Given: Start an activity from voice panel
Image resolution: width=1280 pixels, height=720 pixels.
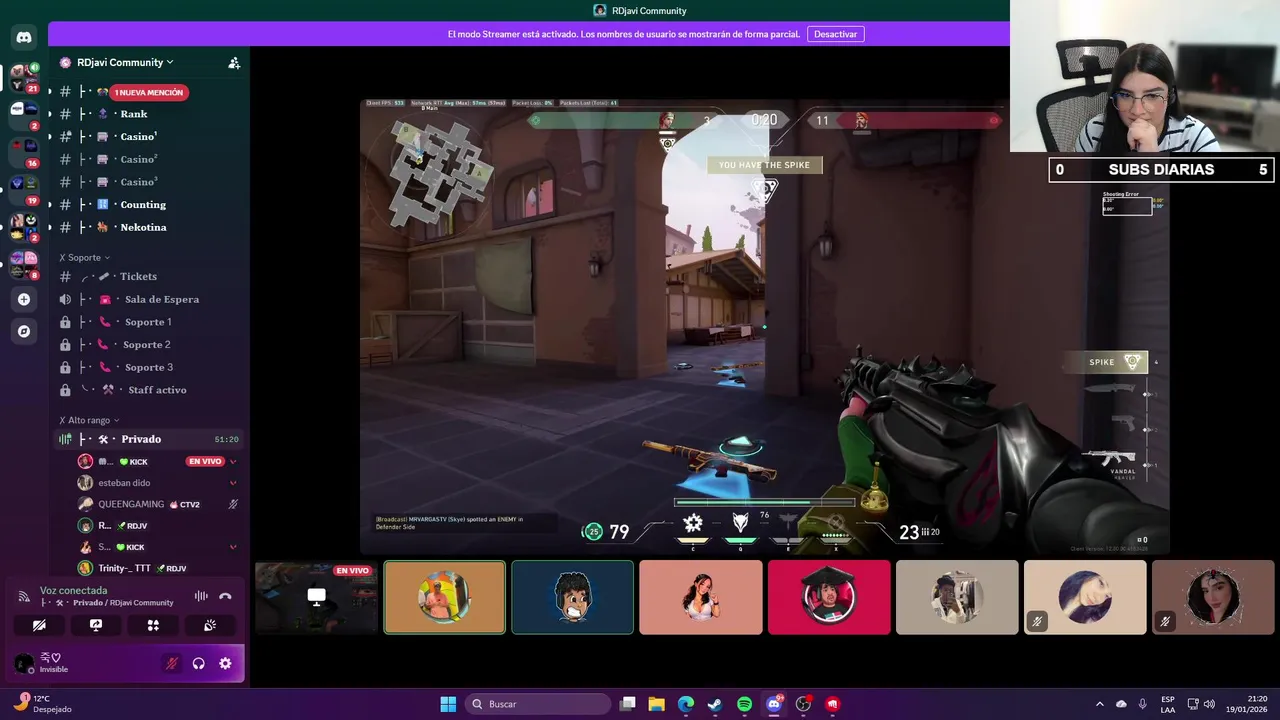Looking at the screenshot, I should pyautogui.click(x=153, y=625).
